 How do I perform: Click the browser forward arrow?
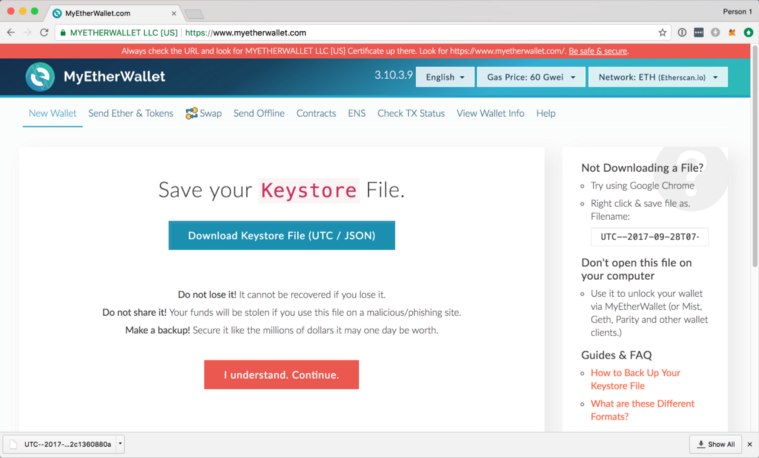click(28, 32)
